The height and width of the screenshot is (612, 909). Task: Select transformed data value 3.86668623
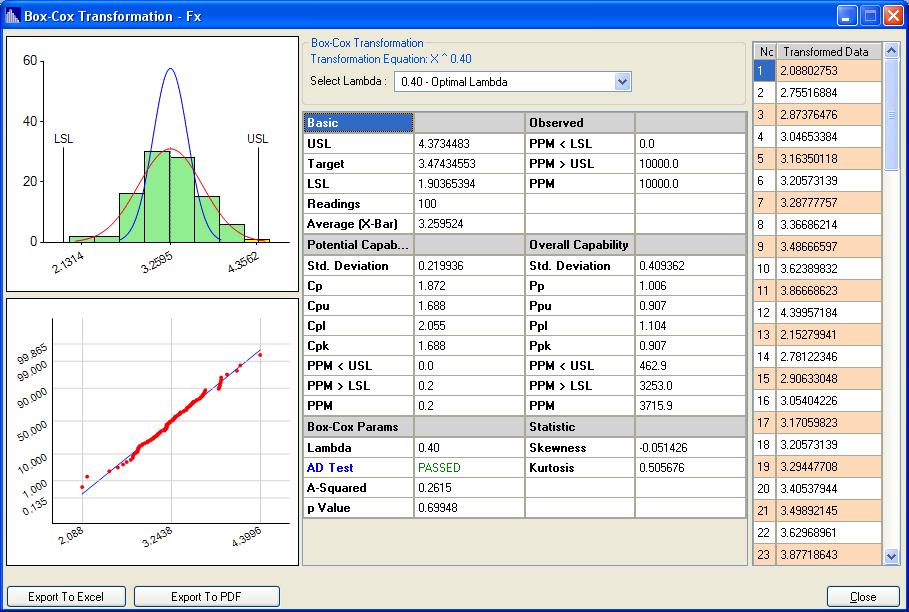click(x=828, y=291)
